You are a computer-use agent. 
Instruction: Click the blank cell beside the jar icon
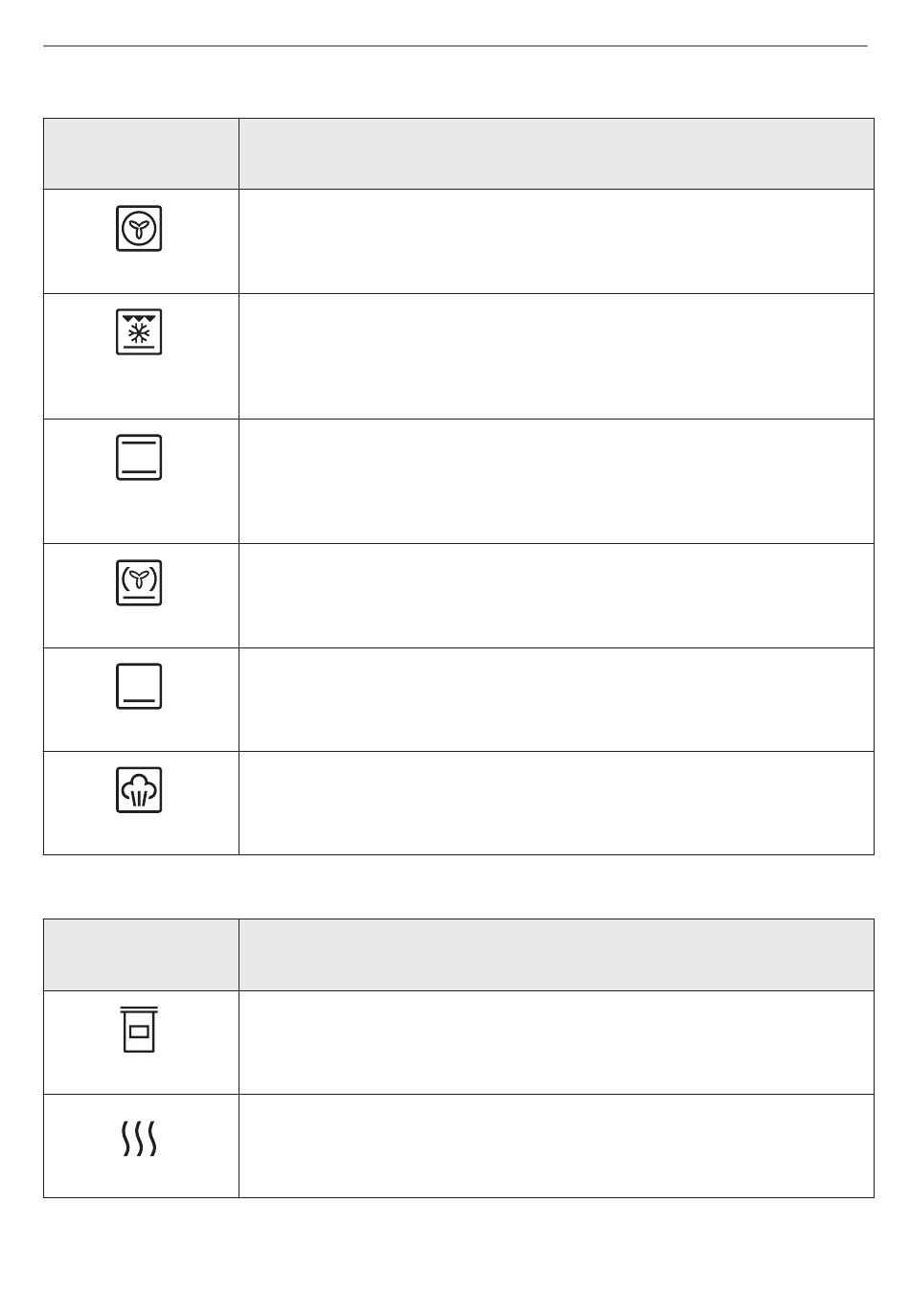557,1042
